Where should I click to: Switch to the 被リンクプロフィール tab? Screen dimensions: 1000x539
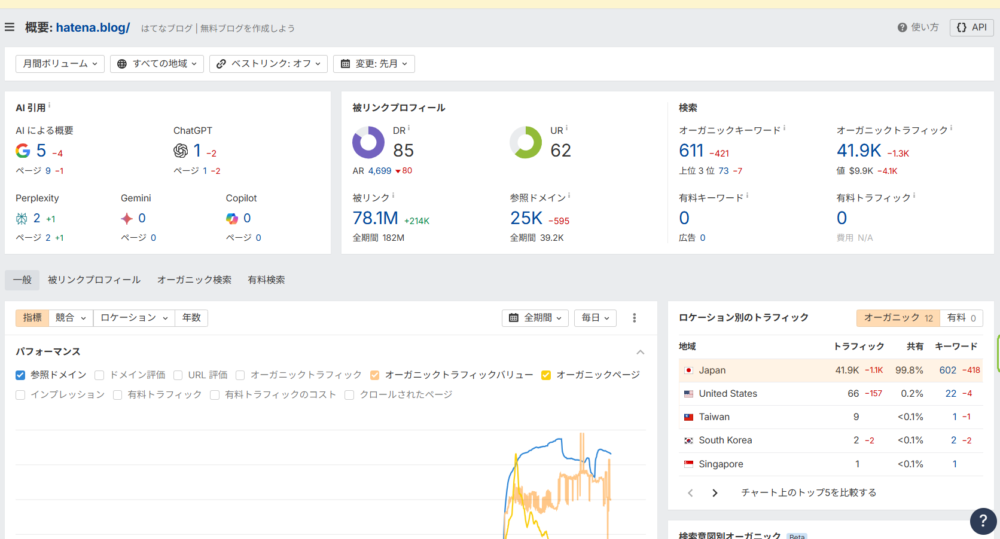94,280
